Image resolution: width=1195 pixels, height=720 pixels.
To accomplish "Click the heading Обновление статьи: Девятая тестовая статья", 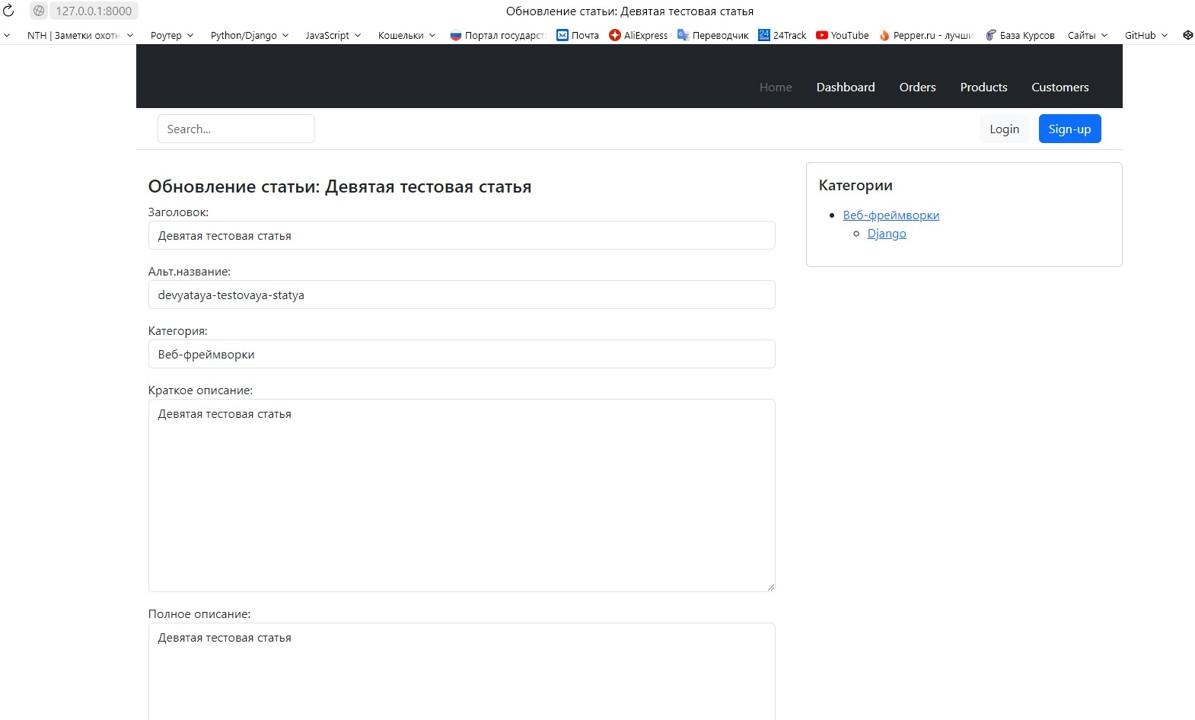I will point(339,187).
